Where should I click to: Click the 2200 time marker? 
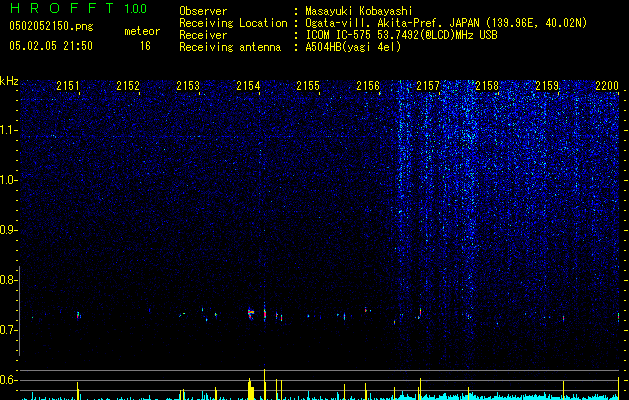607,85
